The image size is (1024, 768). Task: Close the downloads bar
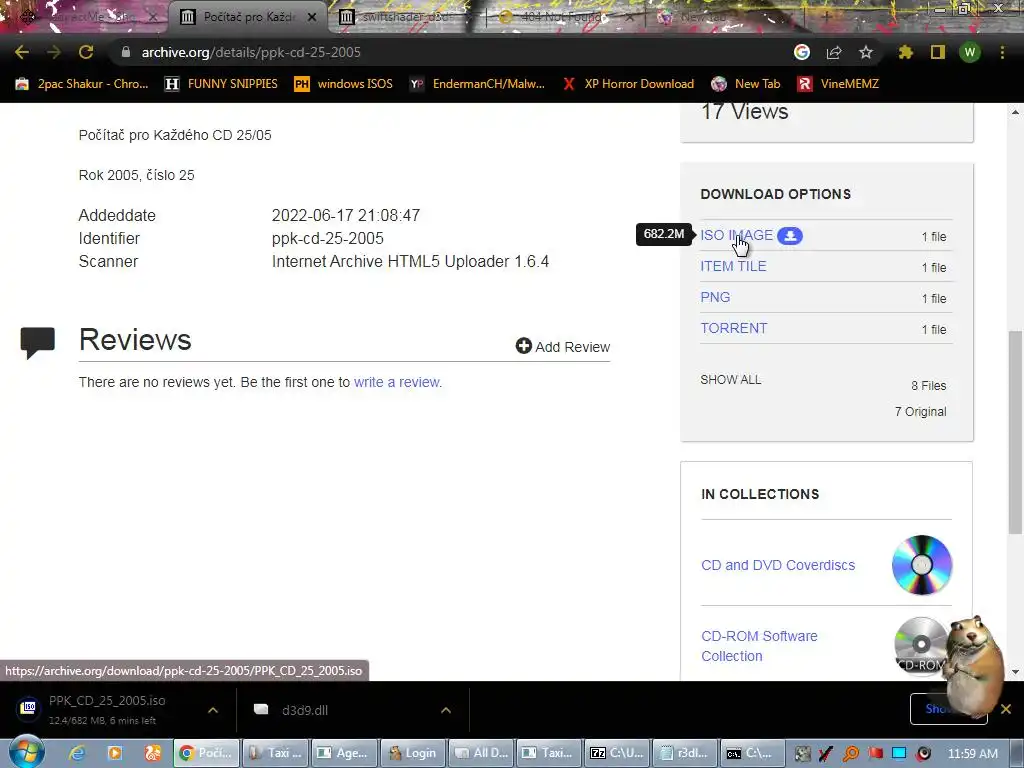(1006, 709)
